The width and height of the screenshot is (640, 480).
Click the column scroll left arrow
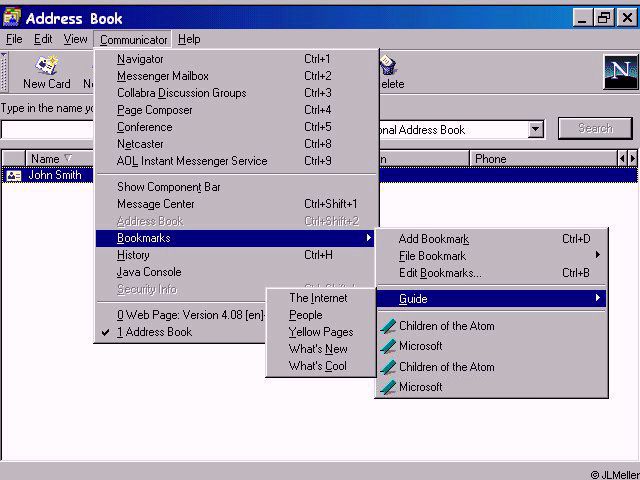click(x=622, y=158)
